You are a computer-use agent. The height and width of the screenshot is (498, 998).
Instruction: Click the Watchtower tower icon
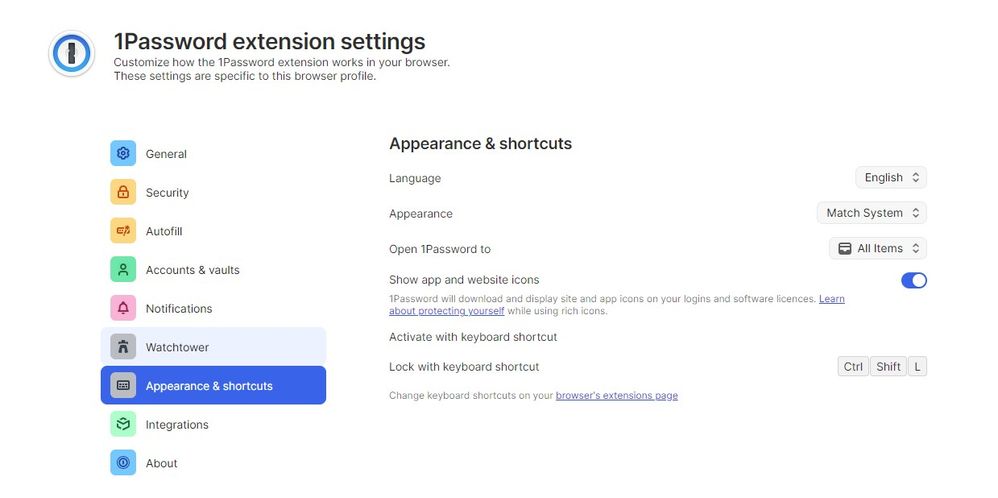click(x=123, y=347)
